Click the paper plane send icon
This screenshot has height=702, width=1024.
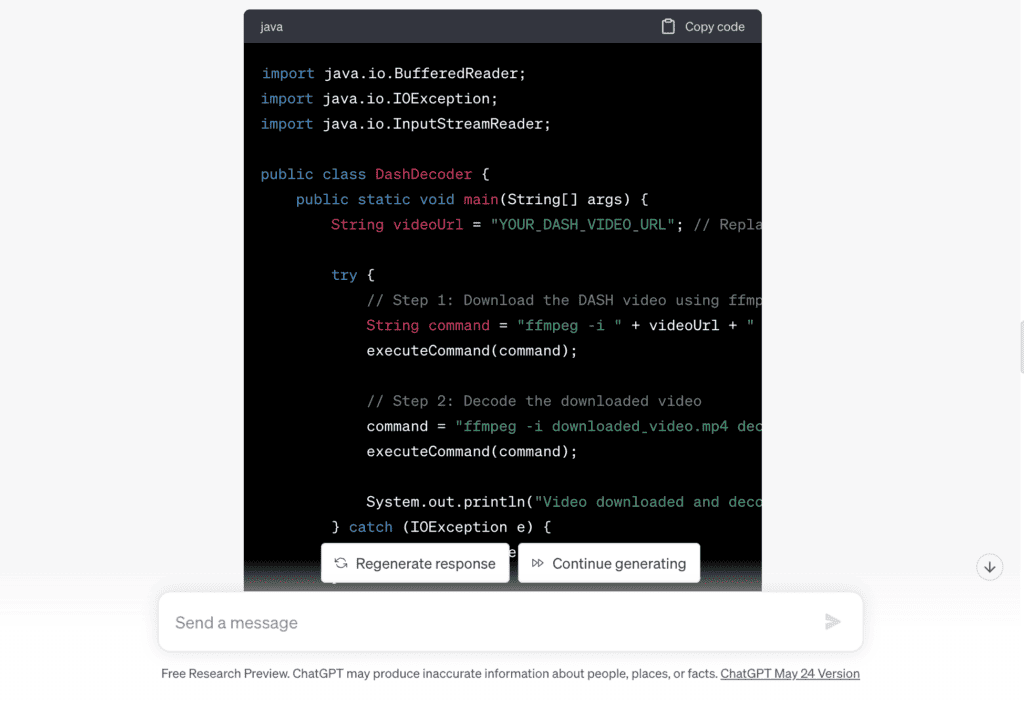click(x=832, y=622)
